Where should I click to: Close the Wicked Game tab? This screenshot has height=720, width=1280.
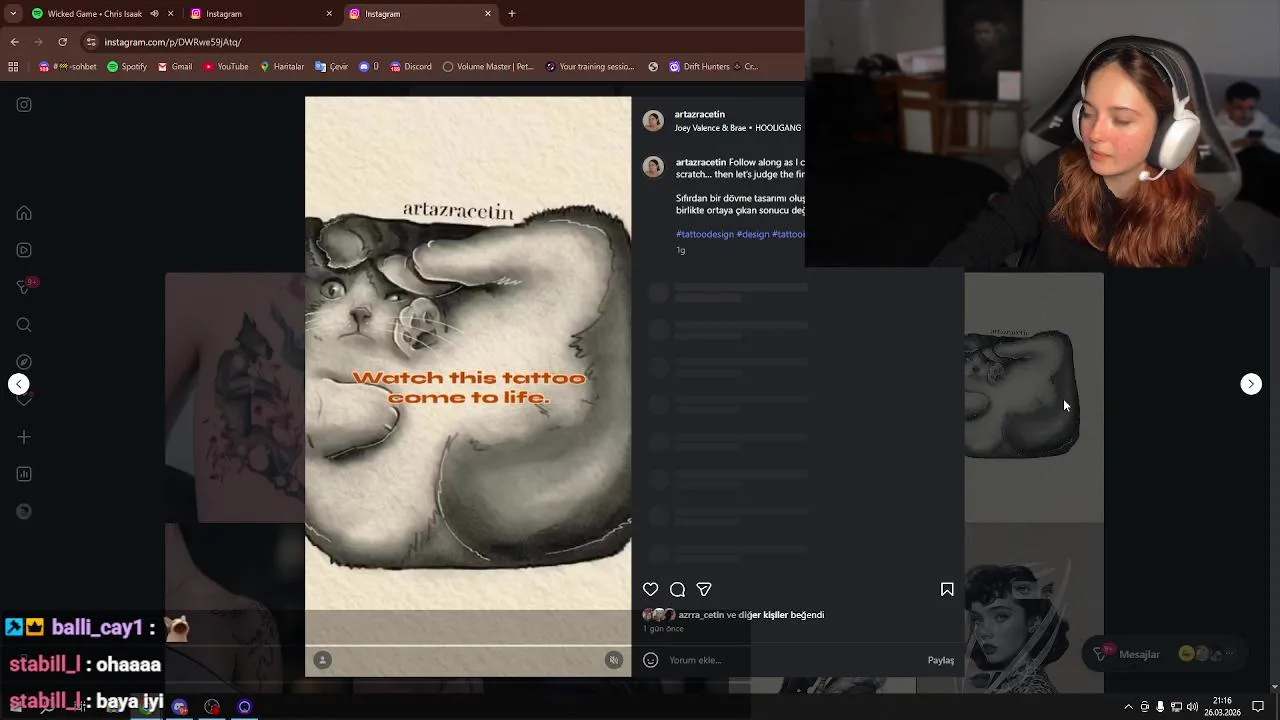[170, 14]
